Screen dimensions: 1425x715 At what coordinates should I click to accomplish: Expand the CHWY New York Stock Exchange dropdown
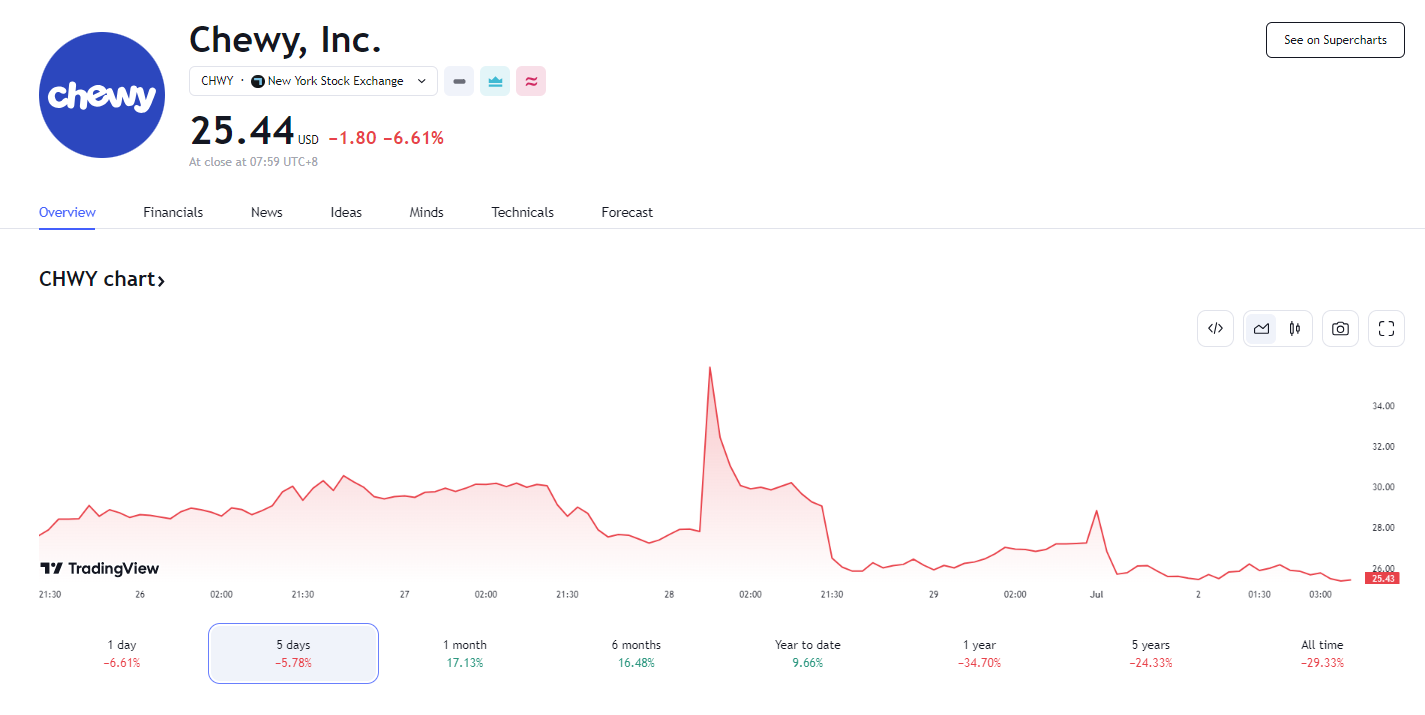click(313, 81)
